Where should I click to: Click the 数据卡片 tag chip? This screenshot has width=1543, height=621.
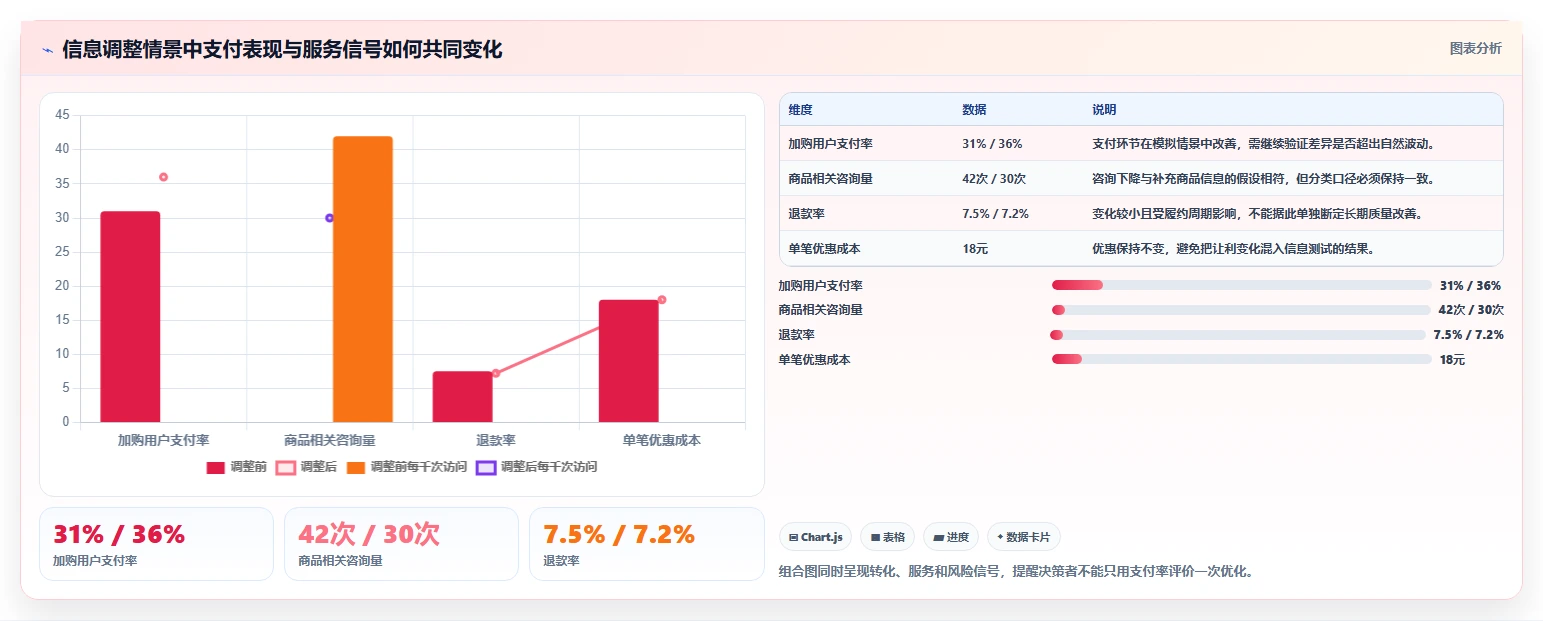click(x=1024, y=537)
